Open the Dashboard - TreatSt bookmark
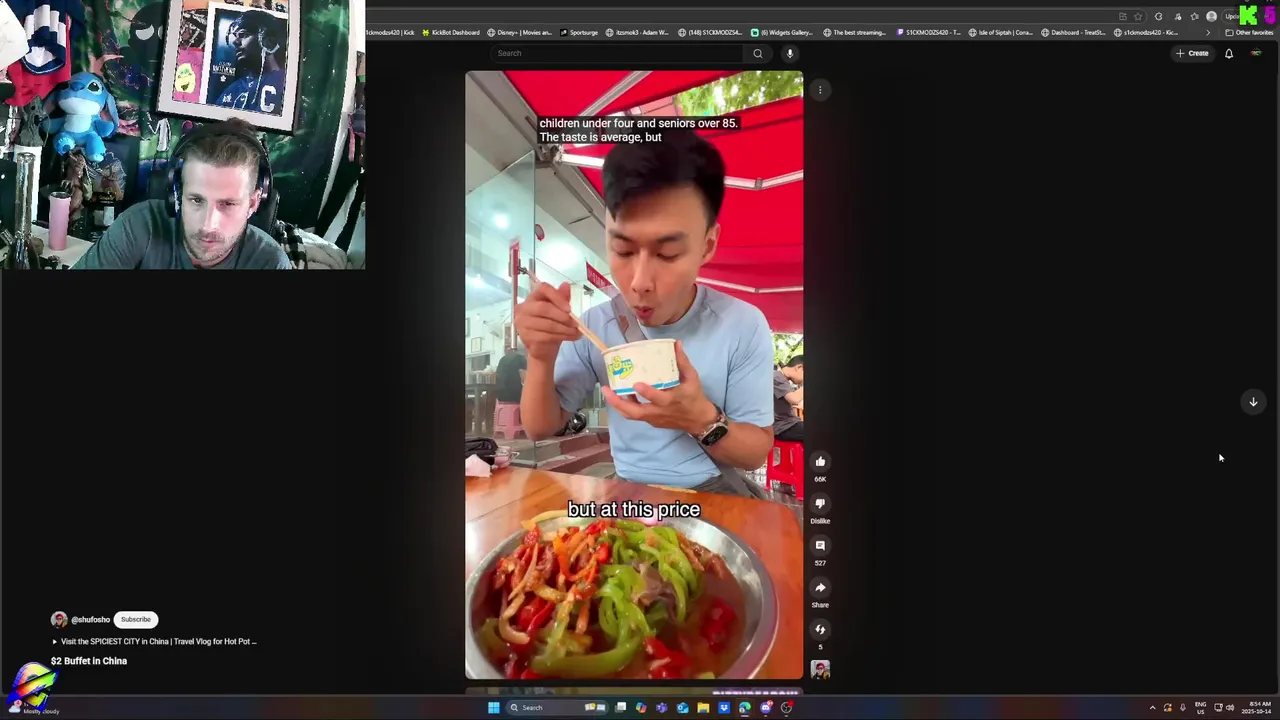 [x=1074, y=32]
